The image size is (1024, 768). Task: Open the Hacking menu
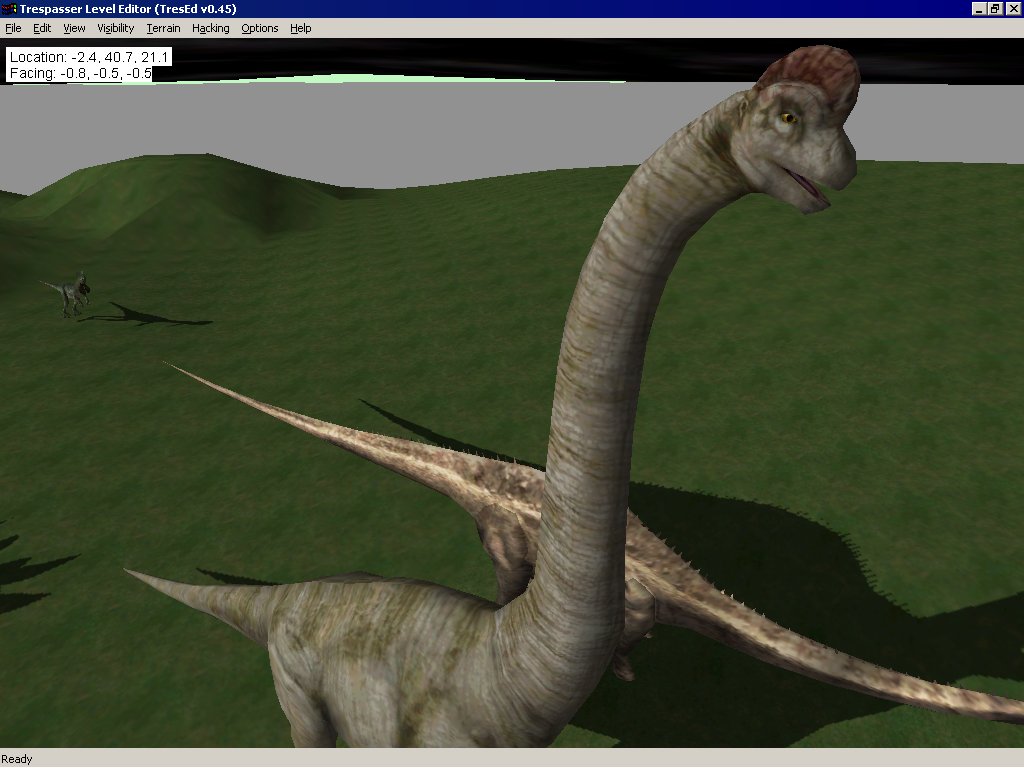coord(210,28)
